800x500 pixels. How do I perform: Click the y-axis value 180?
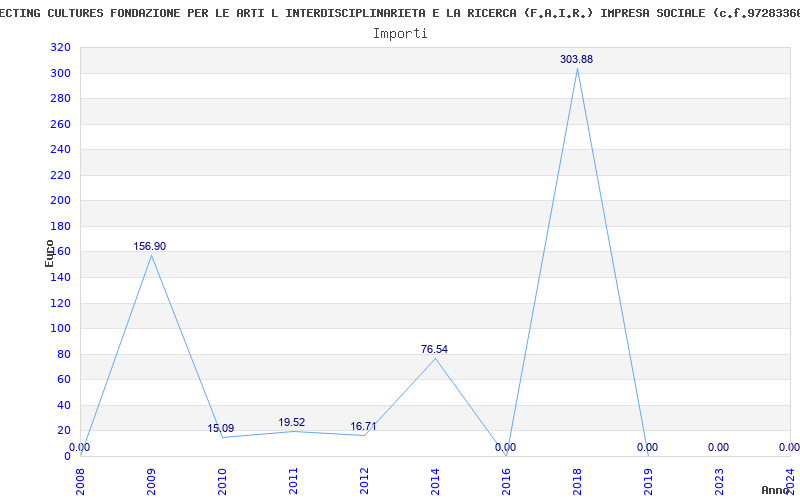pyautogui.click(x=60, y=227)
